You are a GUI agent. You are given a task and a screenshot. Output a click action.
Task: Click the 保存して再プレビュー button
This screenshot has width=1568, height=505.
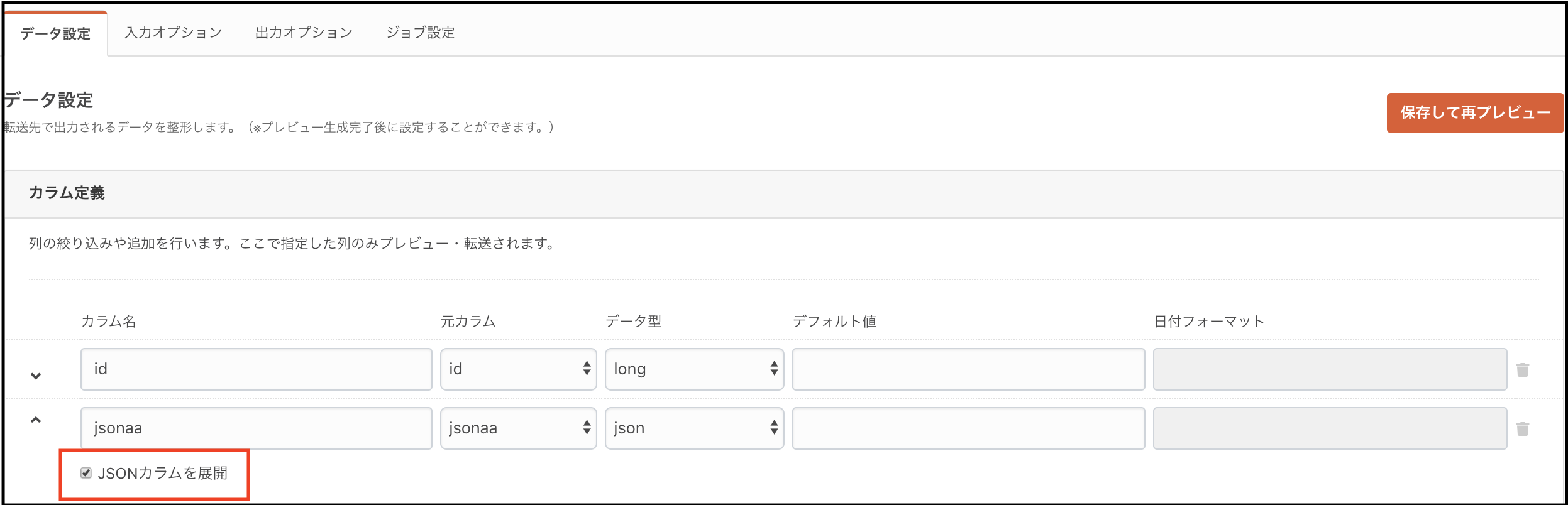tap(1475, 113)
